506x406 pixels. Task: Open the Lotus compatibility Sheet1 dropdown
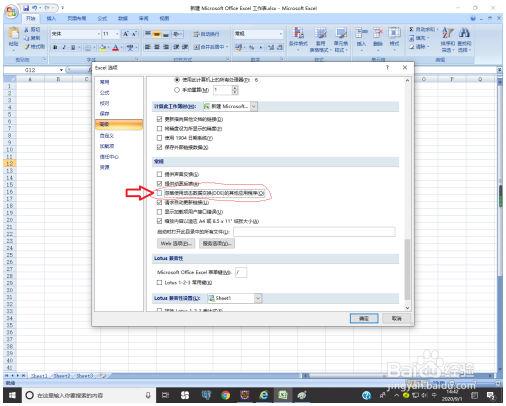(x=258, y=298)
